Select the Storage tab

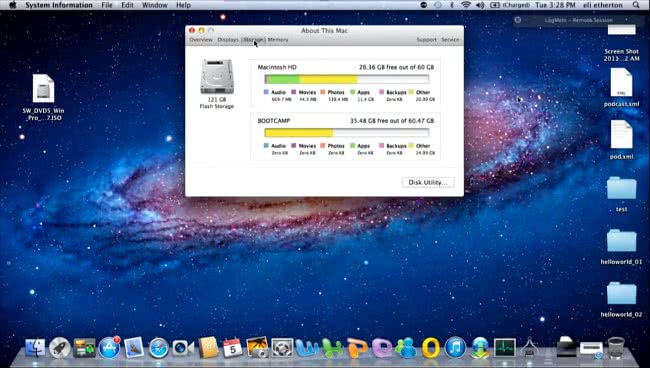(253, 40)
